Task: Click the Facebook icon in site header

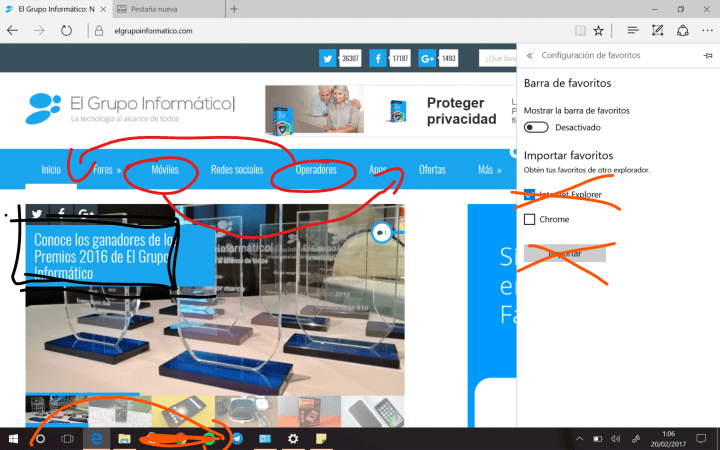Action: click(378, 58)
